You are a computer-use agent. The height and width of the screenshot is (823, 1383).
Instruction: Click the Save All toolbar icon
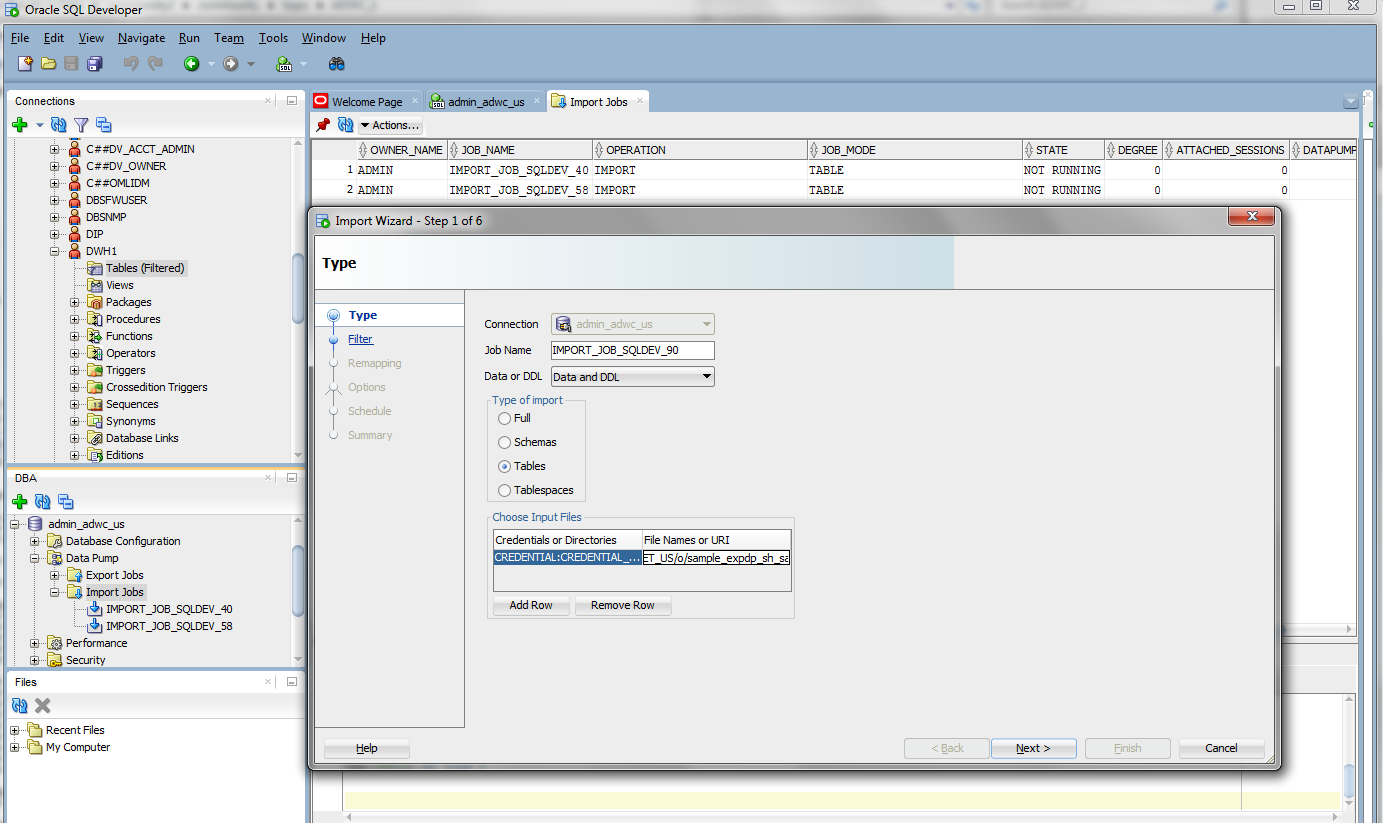[95, 64]
